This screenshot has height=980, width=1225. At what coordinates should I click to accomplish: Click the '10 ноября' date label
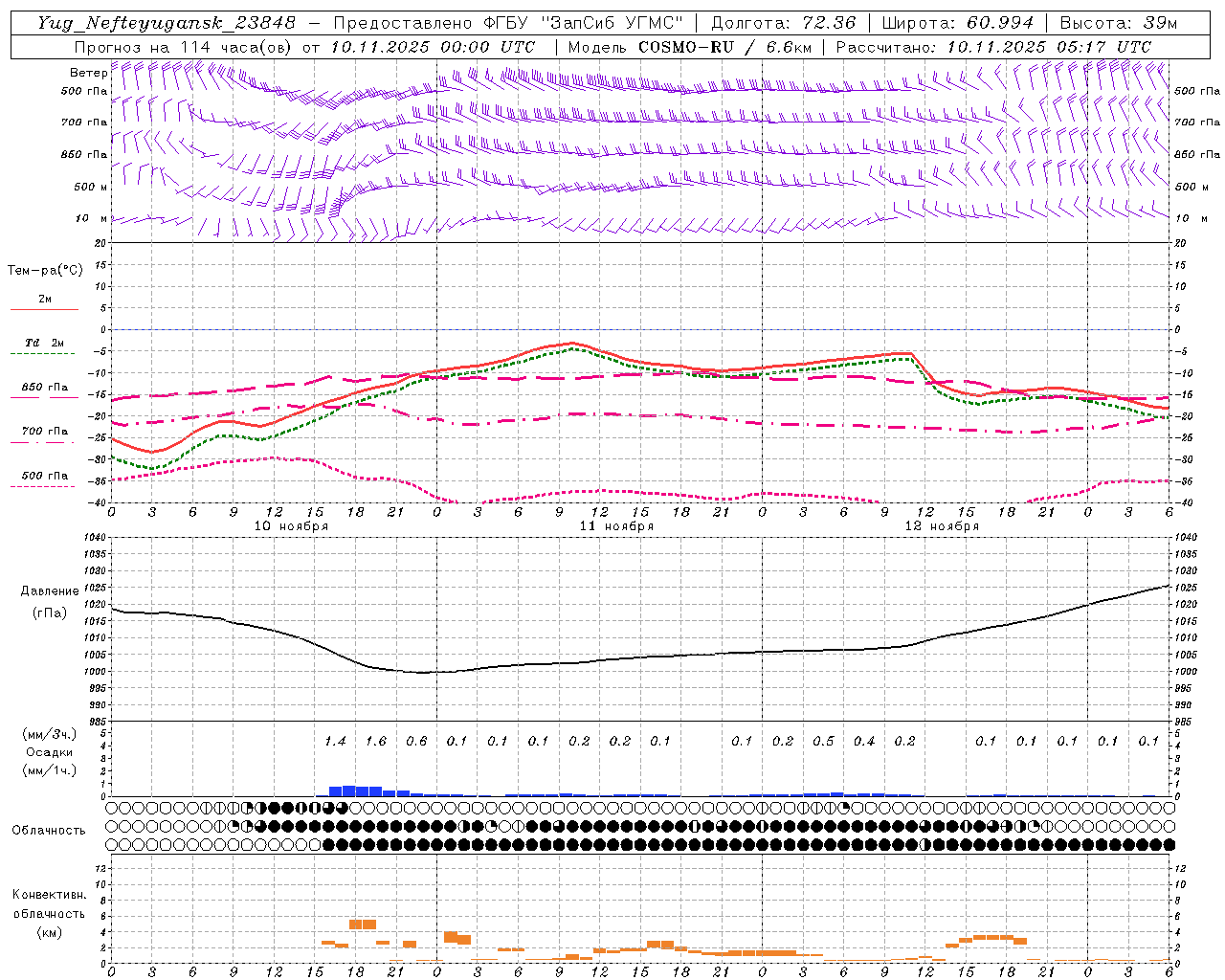[291, 526]
